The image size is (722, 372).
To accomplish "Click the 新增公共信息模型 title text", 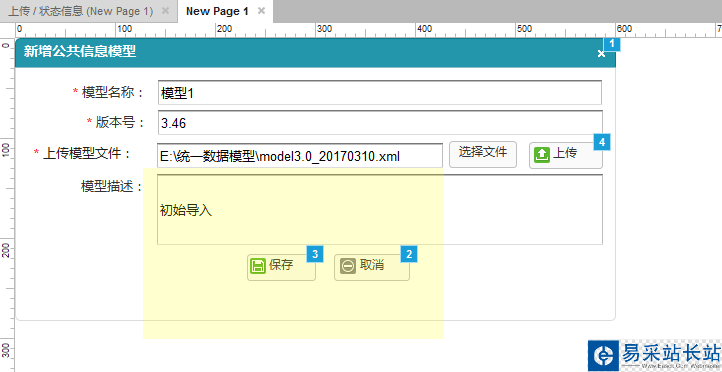I will coord(80,52).
